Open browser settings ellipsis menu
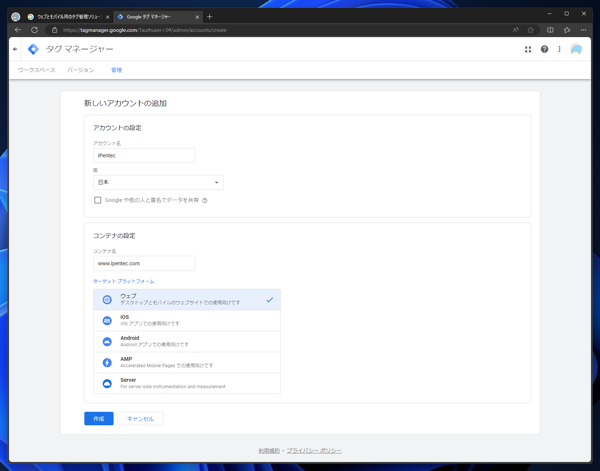 583,30
